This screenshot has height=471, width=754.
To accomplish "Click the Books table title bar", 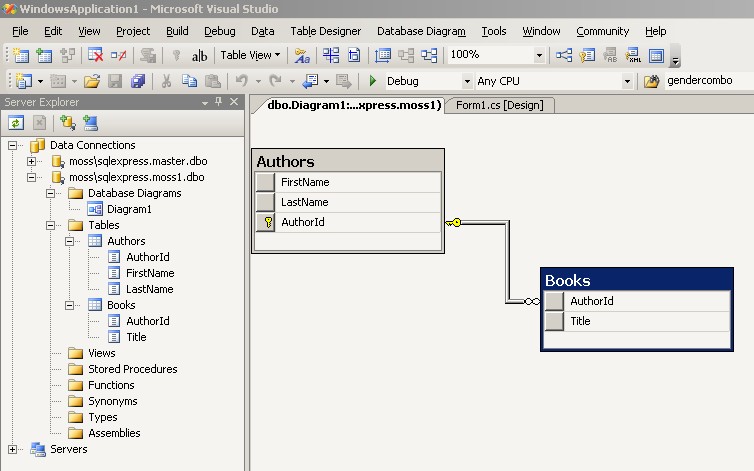I will point(637,280).
